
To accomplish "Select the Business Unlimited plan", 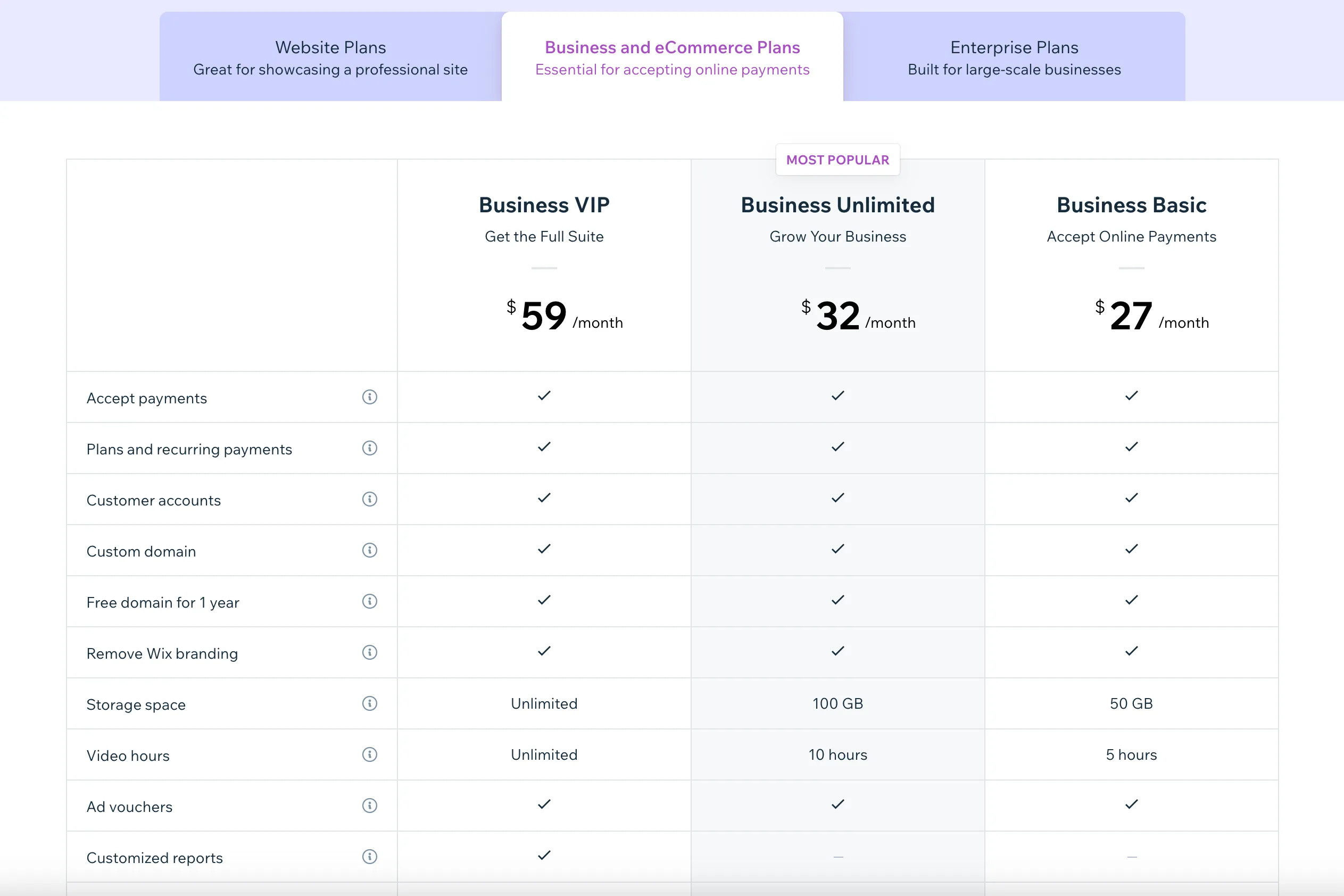I will coord(838,204).
